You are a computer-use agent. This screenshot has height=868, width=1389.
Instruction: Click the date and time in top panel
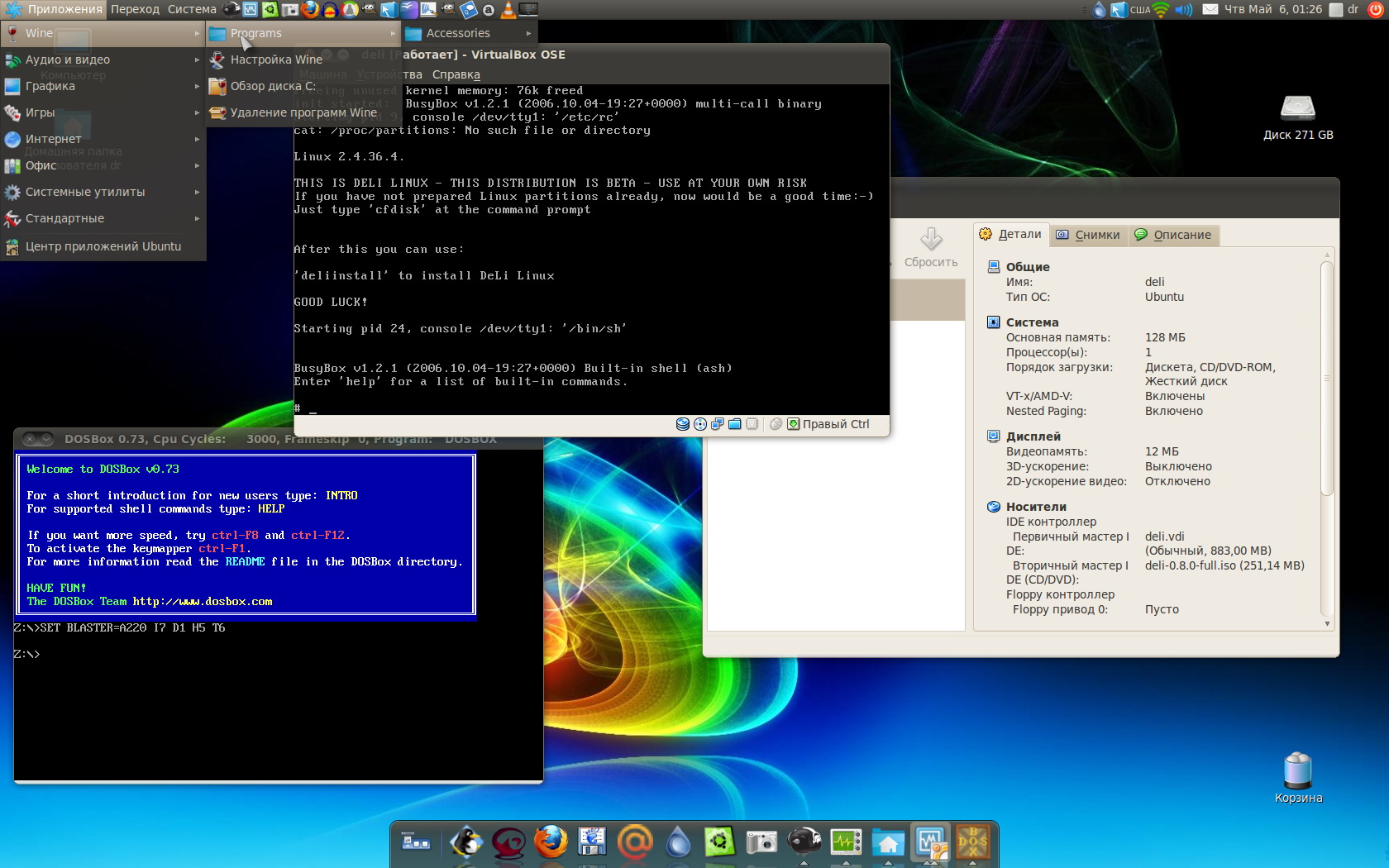point(1273,10)
